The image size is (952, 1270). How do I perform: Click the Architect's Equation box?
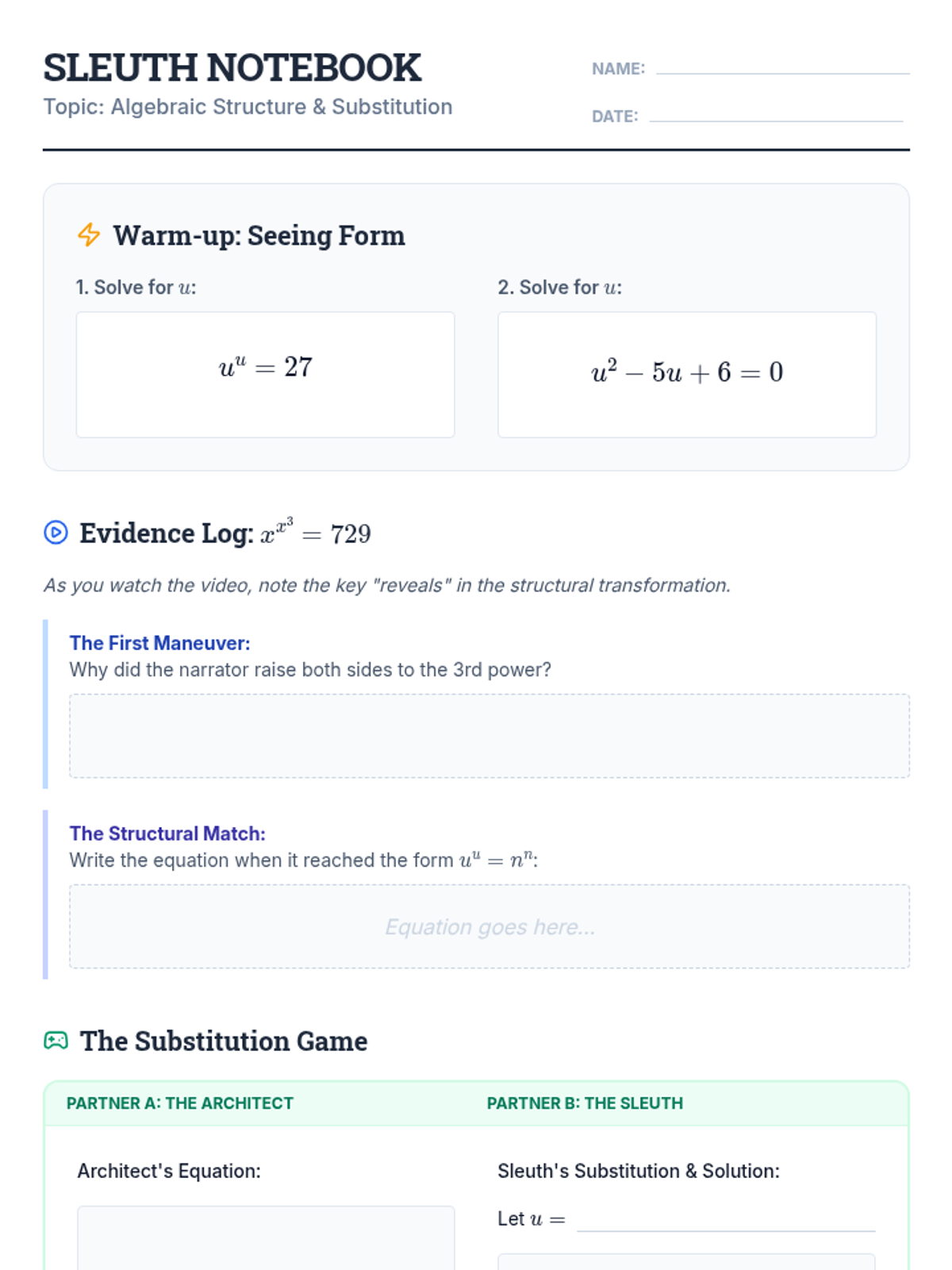click(266, 1238)
